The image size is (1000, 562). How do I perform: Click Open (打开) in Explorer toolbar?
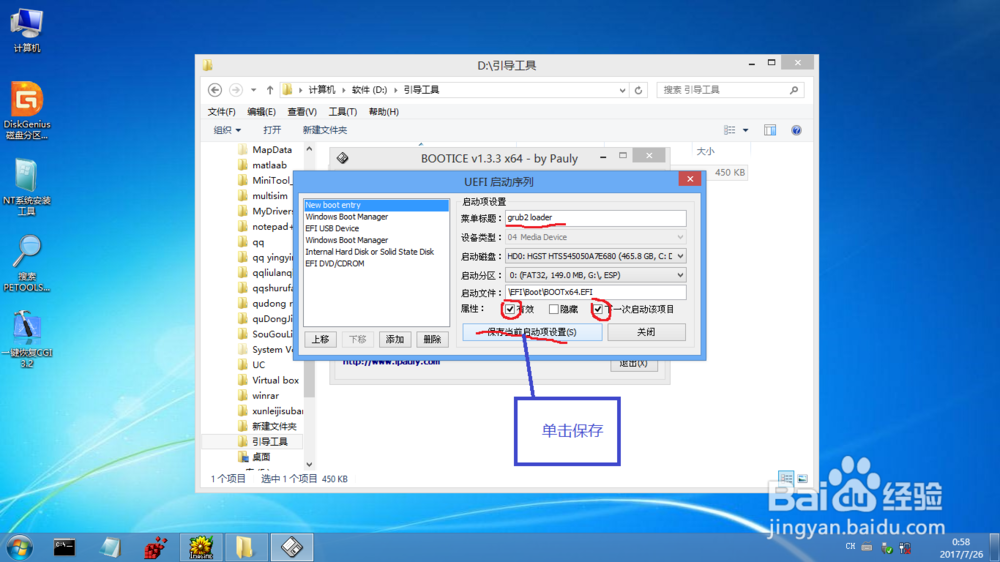pyautogui.click(x=272, y=130)
